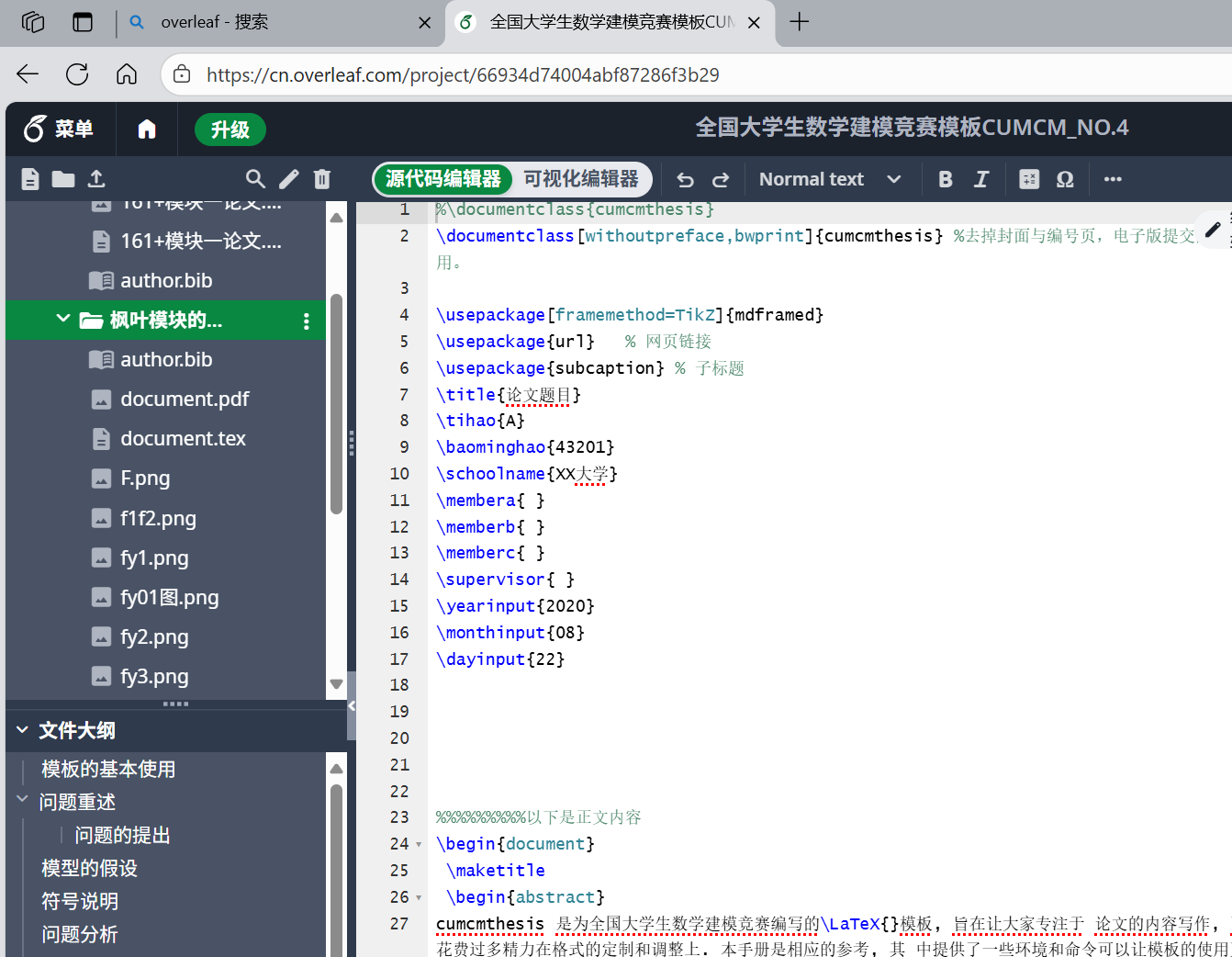1232x957 pixels.
Task: Refresh the browser page
Action: point(77,74)
